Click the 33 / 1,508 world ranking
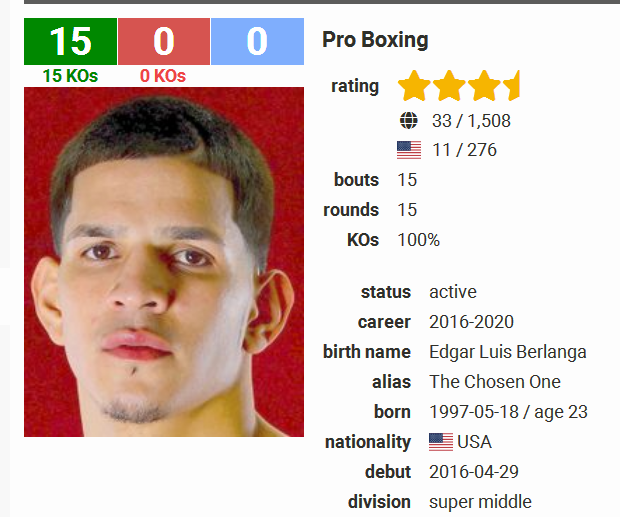Viewport: 620px width, 517px height. point(471,121)
